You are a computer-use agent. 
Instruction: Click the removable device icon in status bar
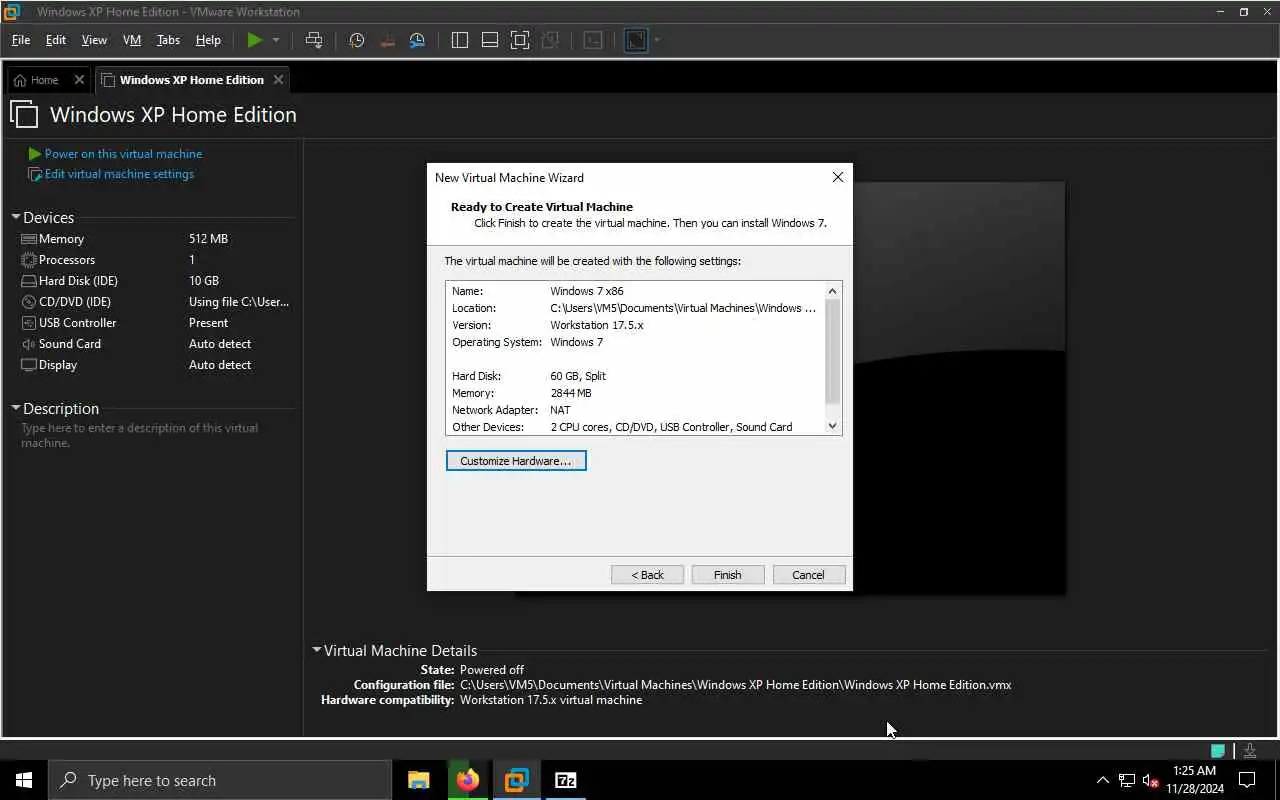(x=1250, y=750)
